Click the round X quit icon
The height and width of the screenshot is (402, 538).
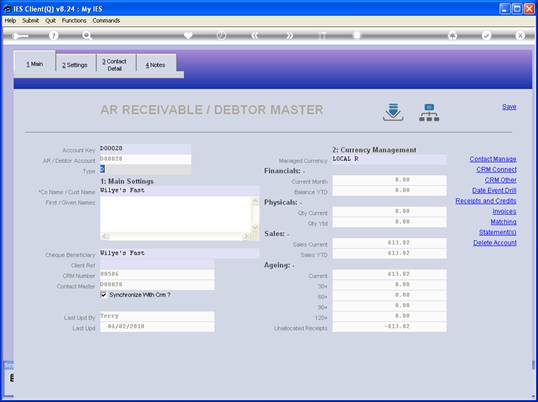pos(520,35)
